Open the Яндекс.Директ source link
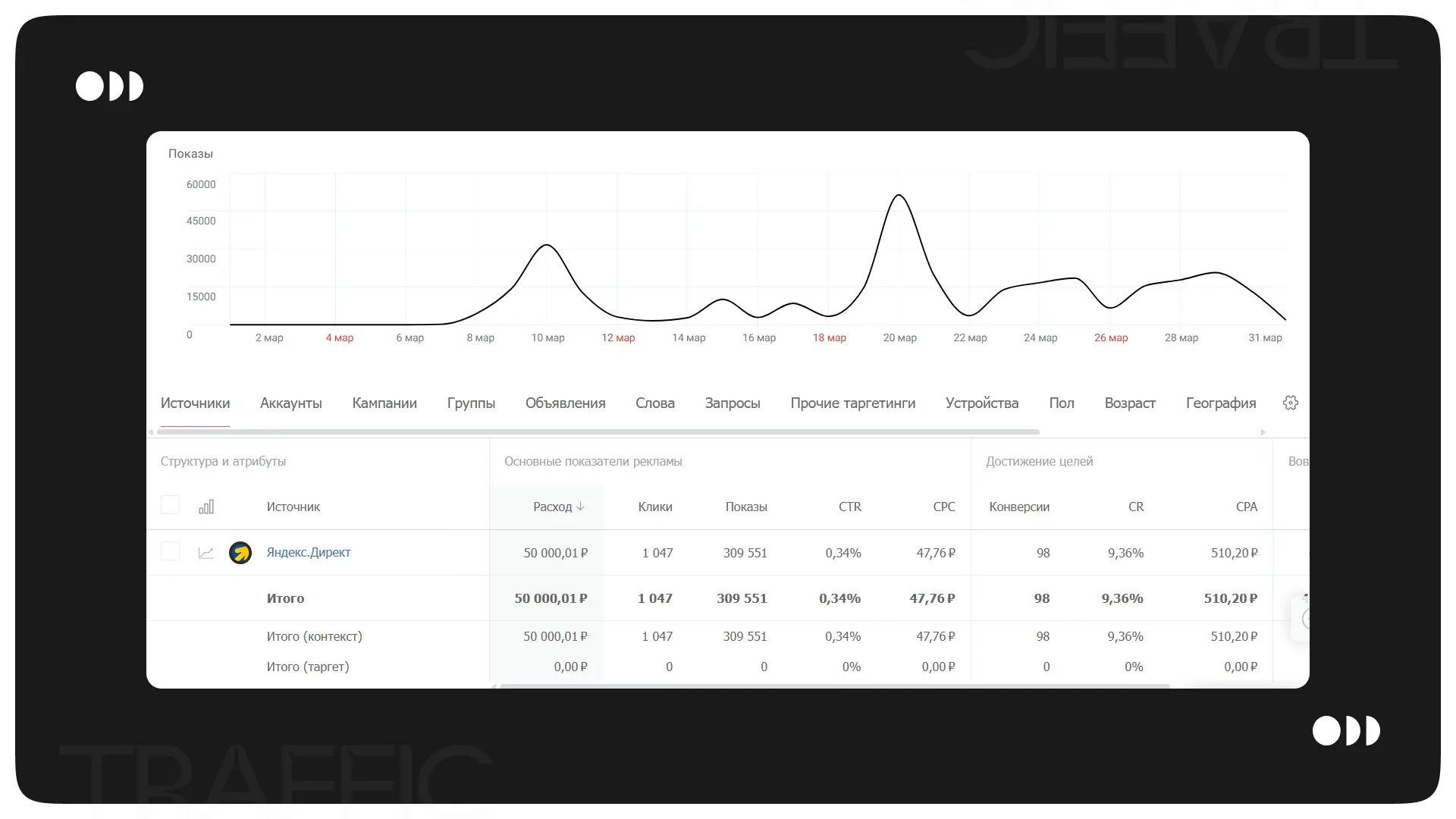The height and width of the screenshot is (819, 1456). tap(308, 553)
